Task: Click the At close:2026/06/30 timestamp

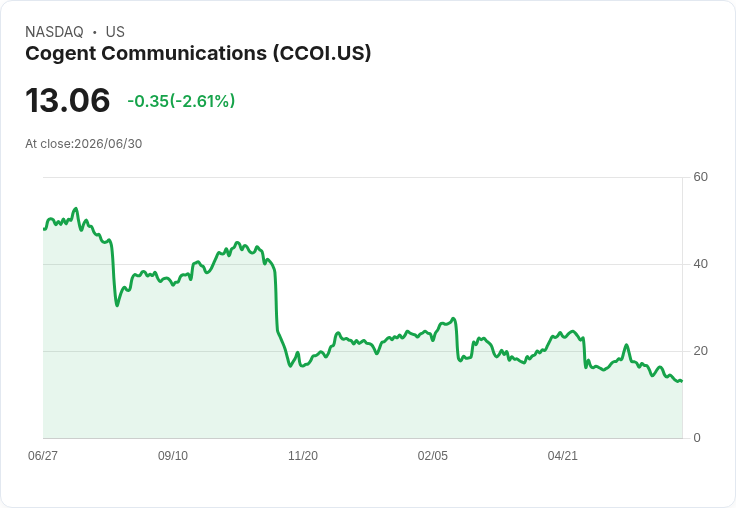Action: (84, 144)
